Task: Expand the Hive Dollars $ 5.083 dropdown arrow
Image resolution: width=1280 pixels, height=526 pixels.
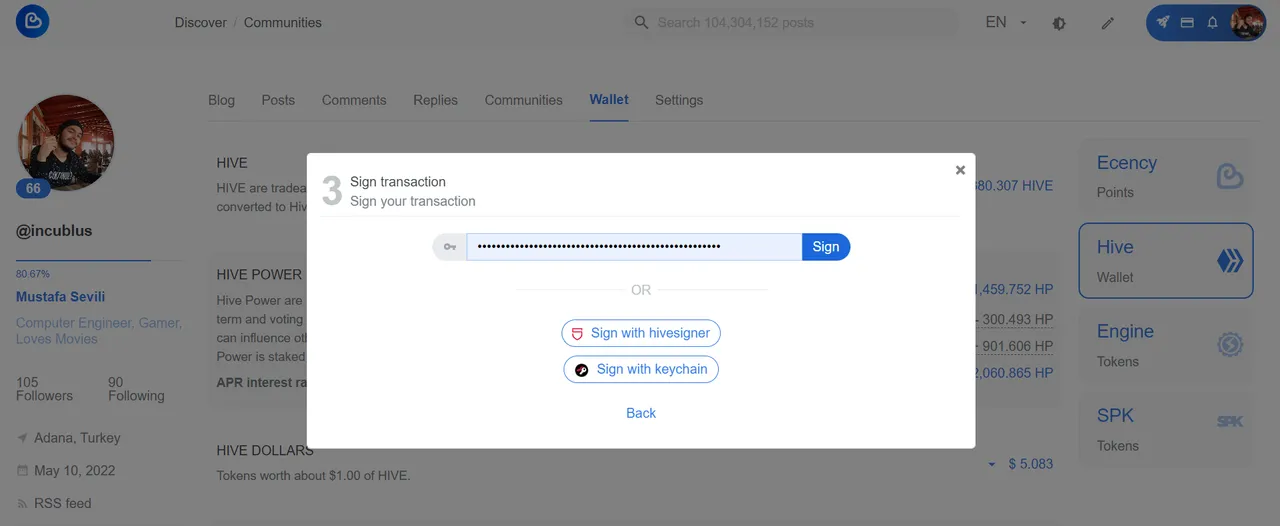Action: pos(991,465)
